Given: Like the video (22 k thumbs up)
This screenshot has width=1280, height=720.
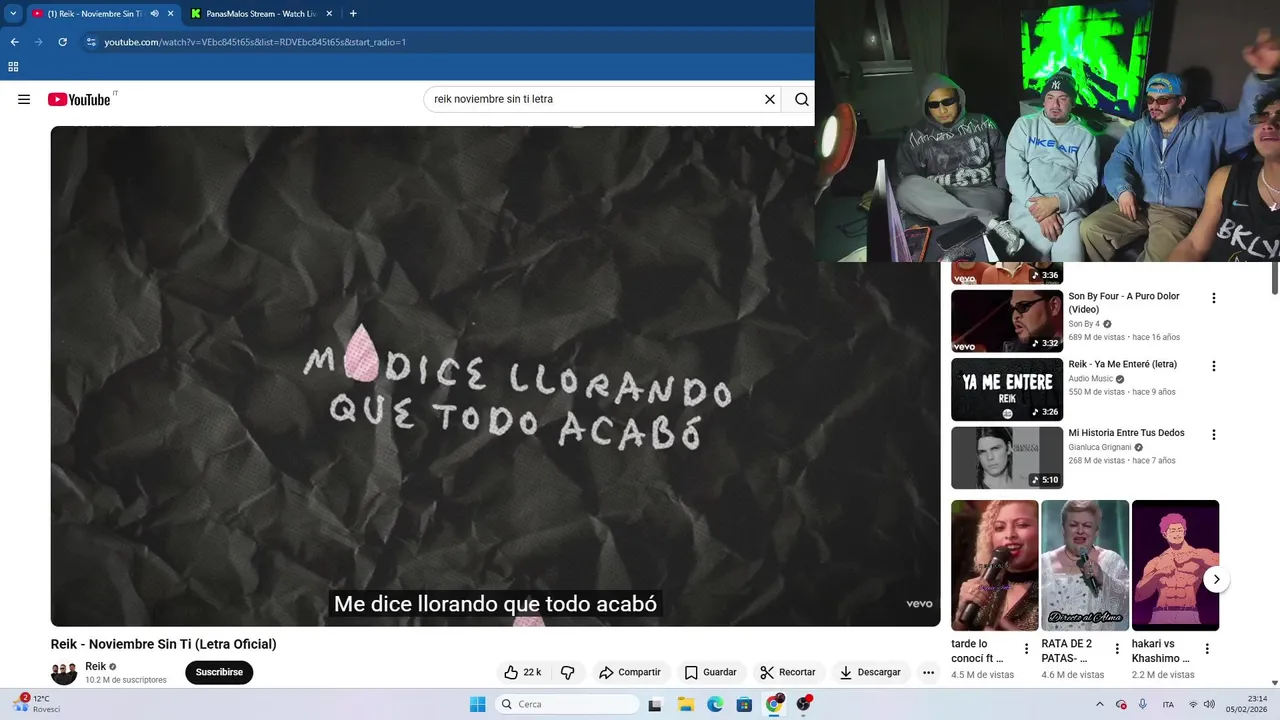Looking at the screenshot, I should 523,672.
